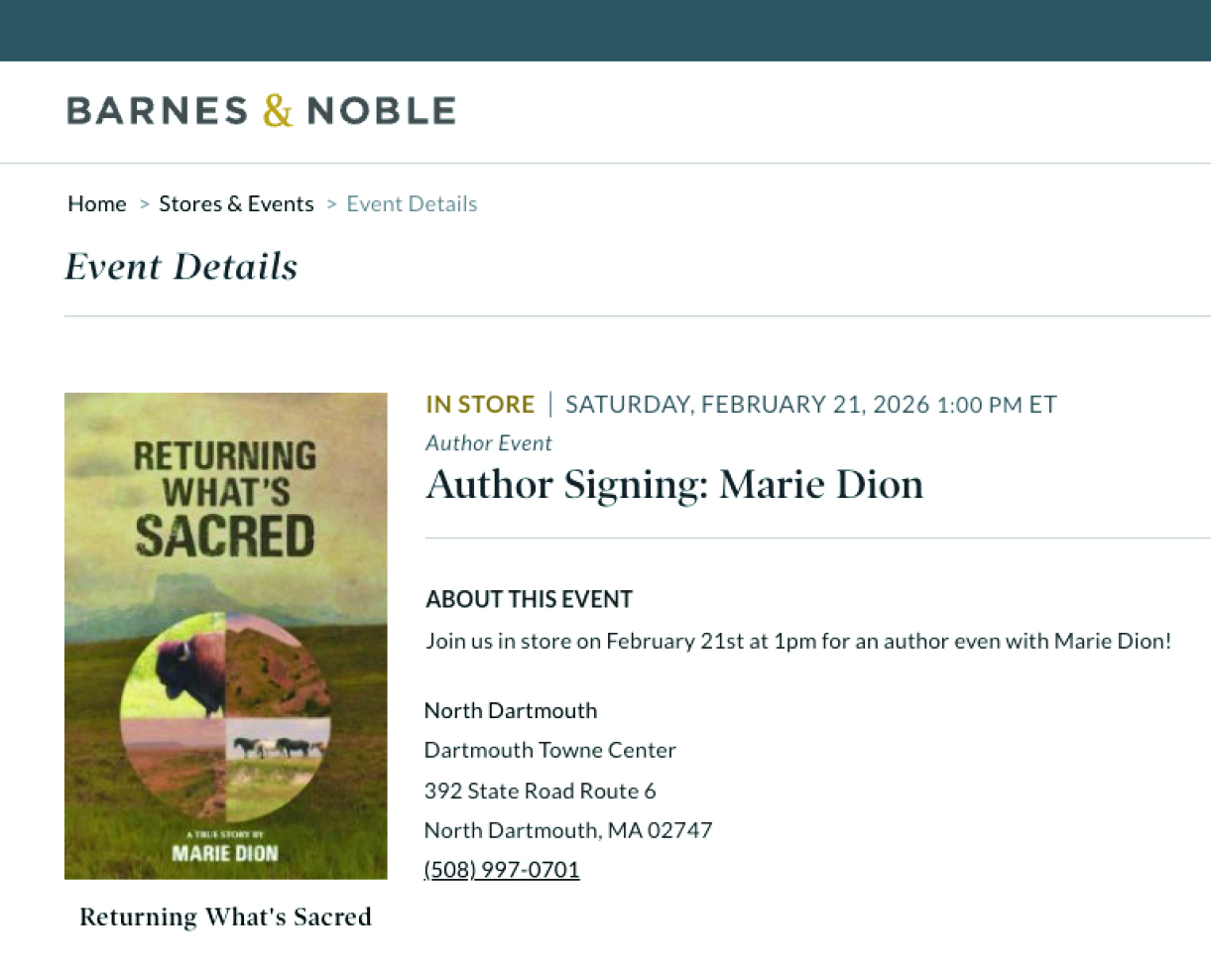Click the breadcrumb chevron before Event Details

331,204
